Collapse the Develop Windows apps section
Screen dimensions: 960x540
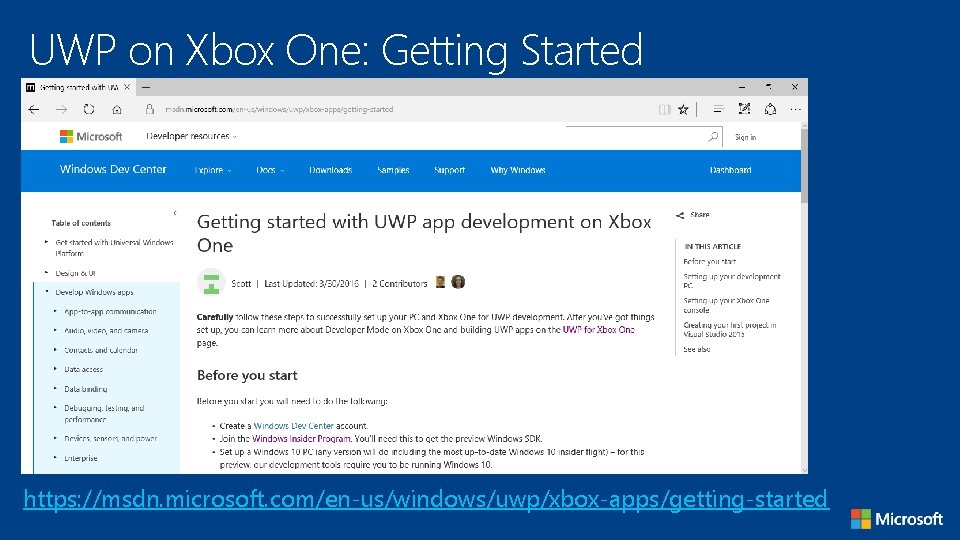coord(94,292)
